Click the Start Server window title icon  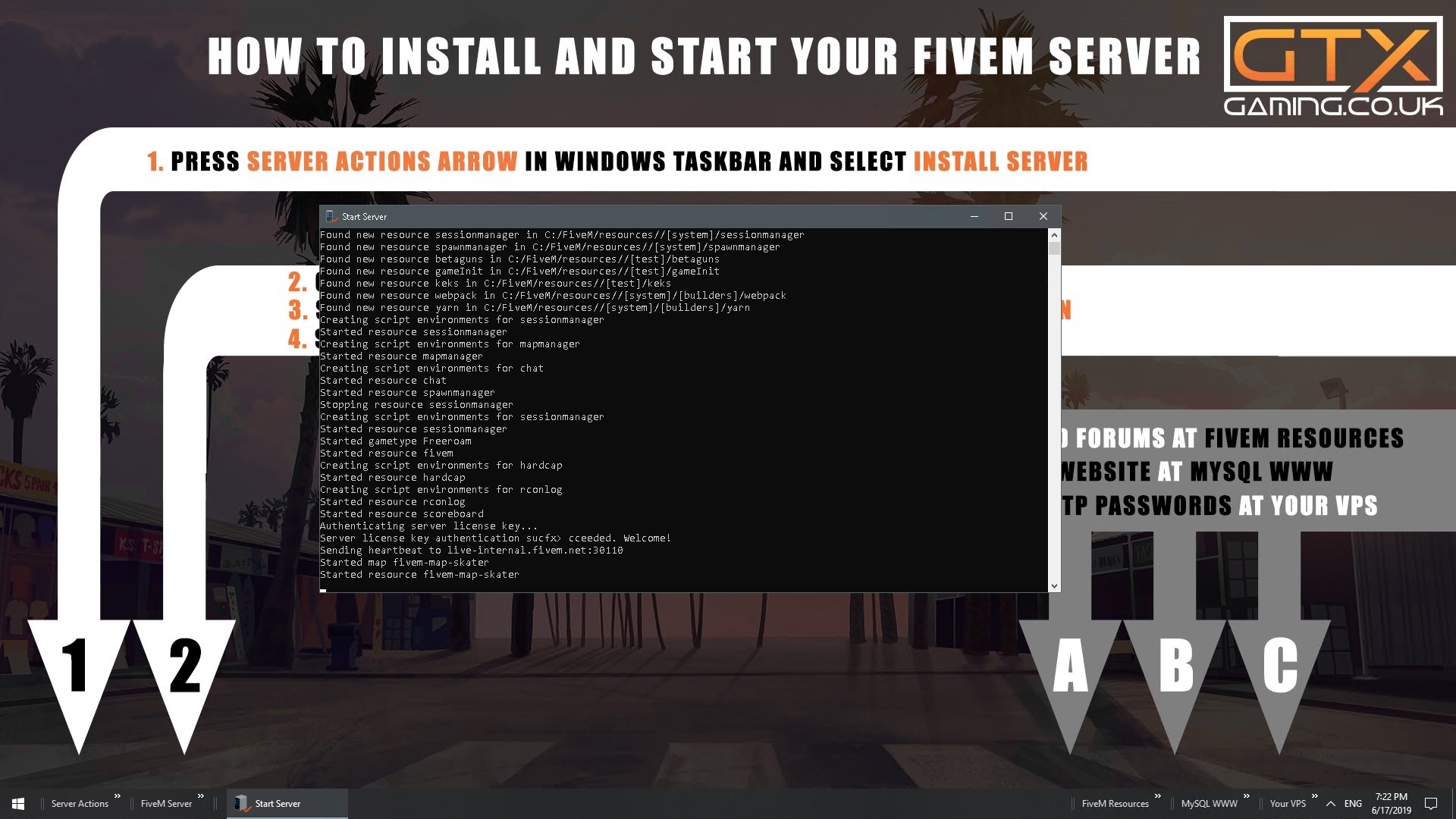[x=331, y=216]
